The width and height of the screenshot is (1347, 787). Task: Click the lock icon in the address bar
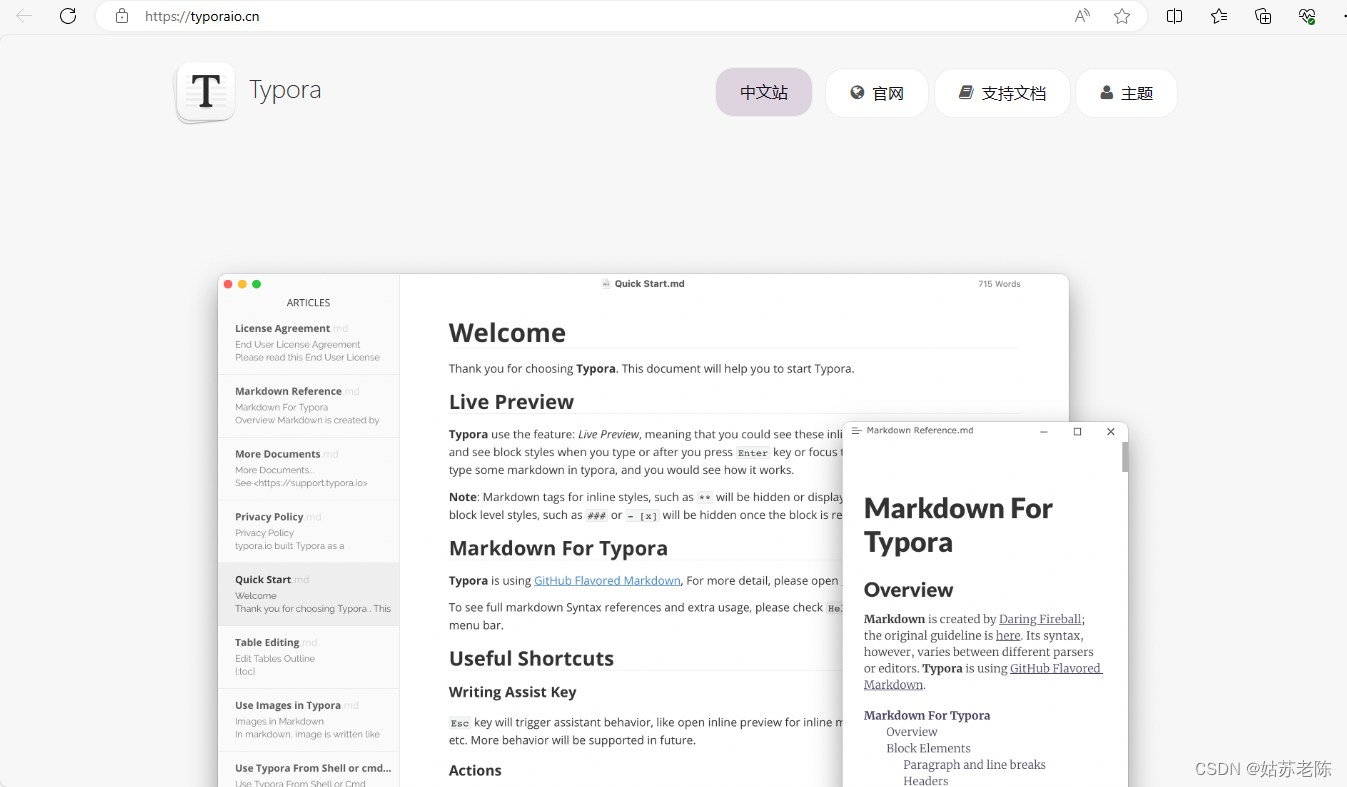point(122,16)
